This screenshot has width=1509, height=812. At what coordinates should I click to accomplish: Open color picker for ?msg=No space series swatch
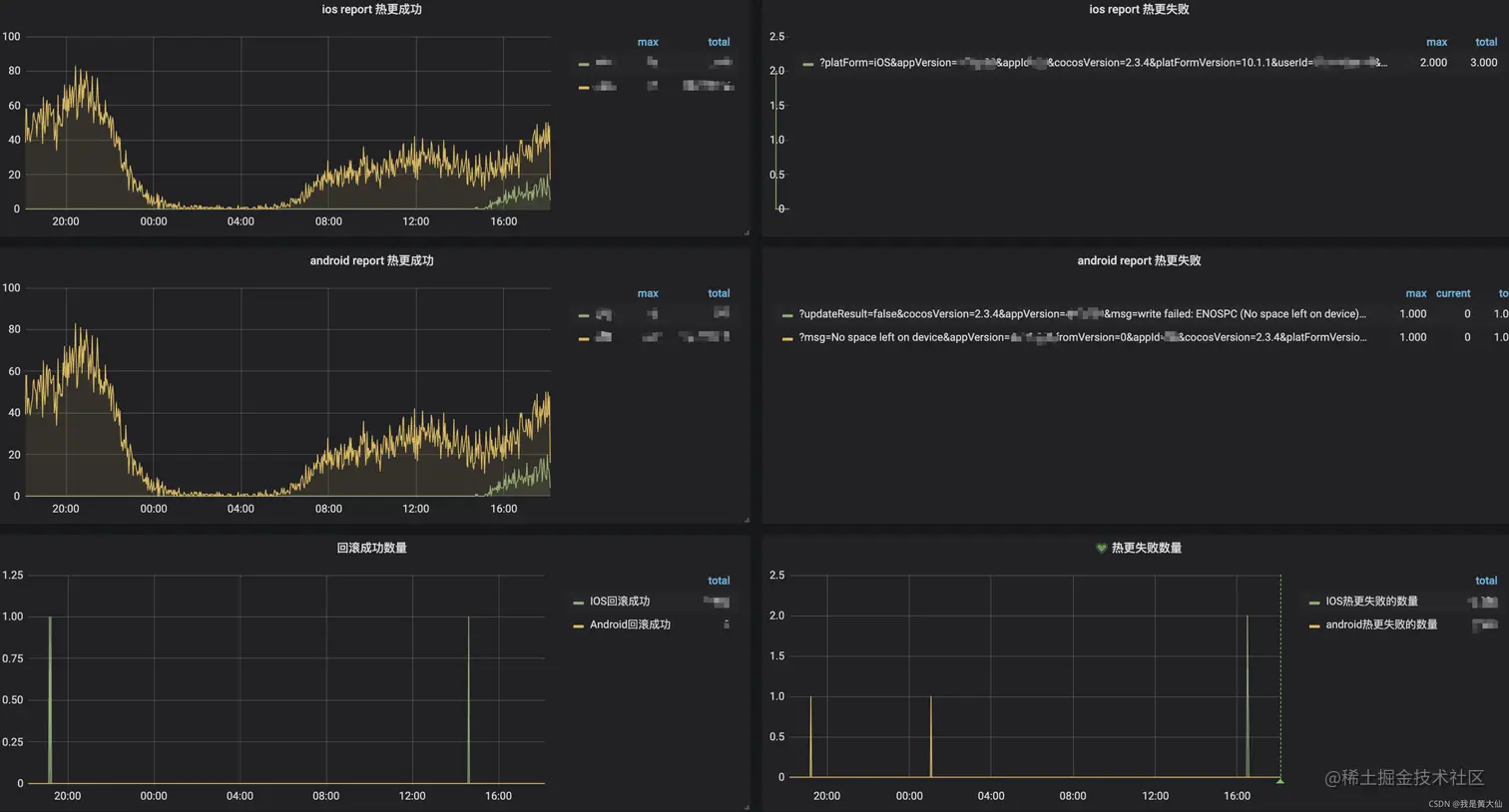coord(787,338)
